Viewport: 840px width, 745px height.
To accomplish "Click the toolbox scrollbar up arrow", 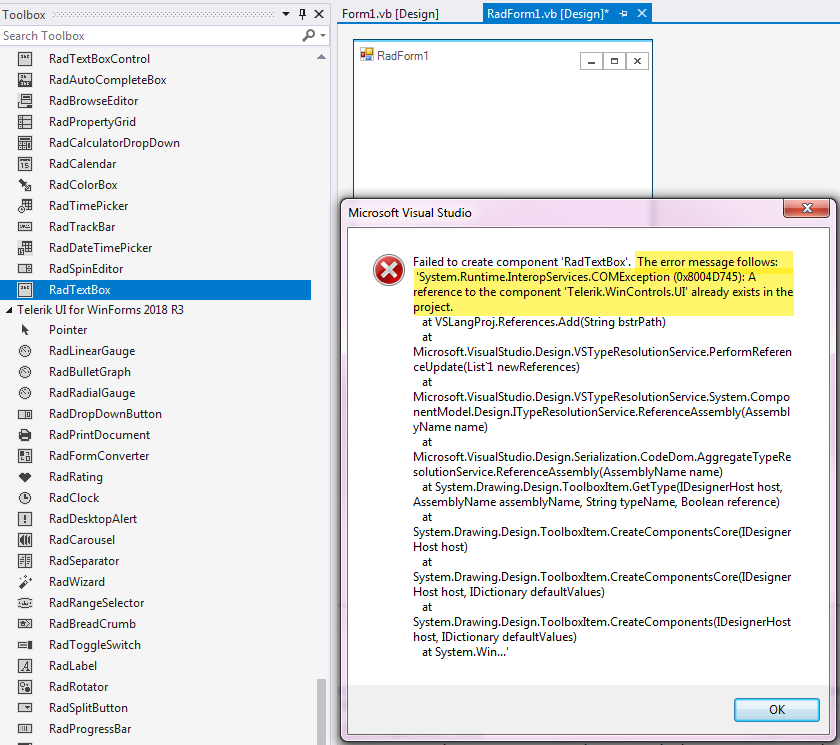I will point(321,57).
